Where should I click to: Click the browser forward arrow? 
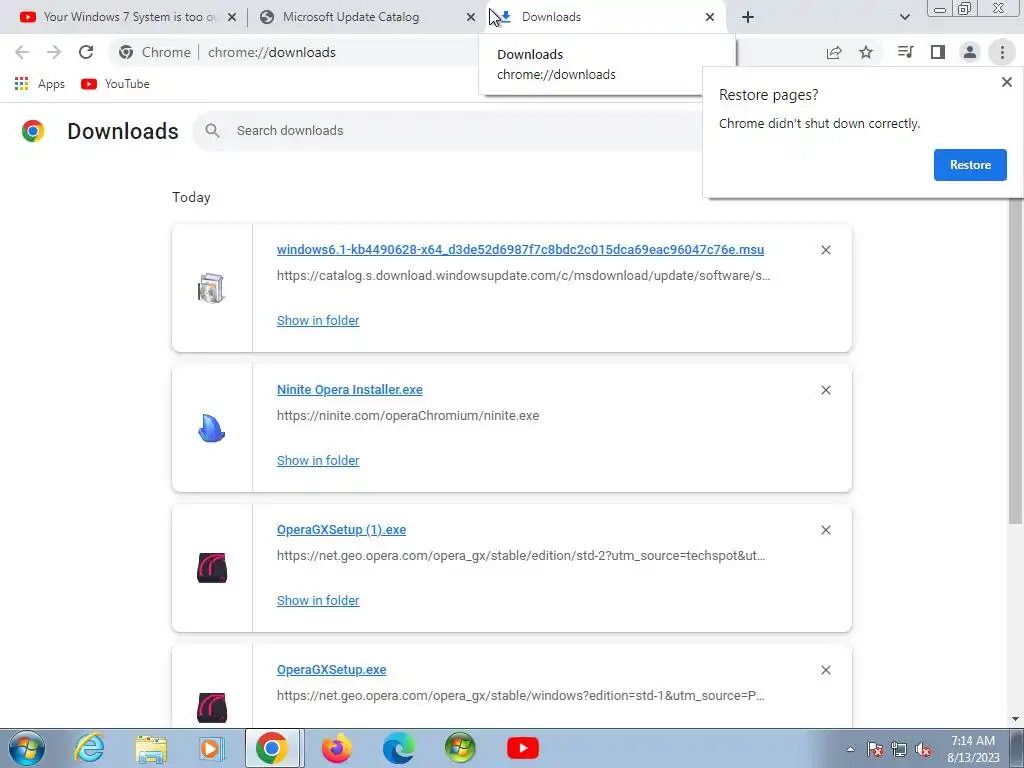tap(54, 52)
